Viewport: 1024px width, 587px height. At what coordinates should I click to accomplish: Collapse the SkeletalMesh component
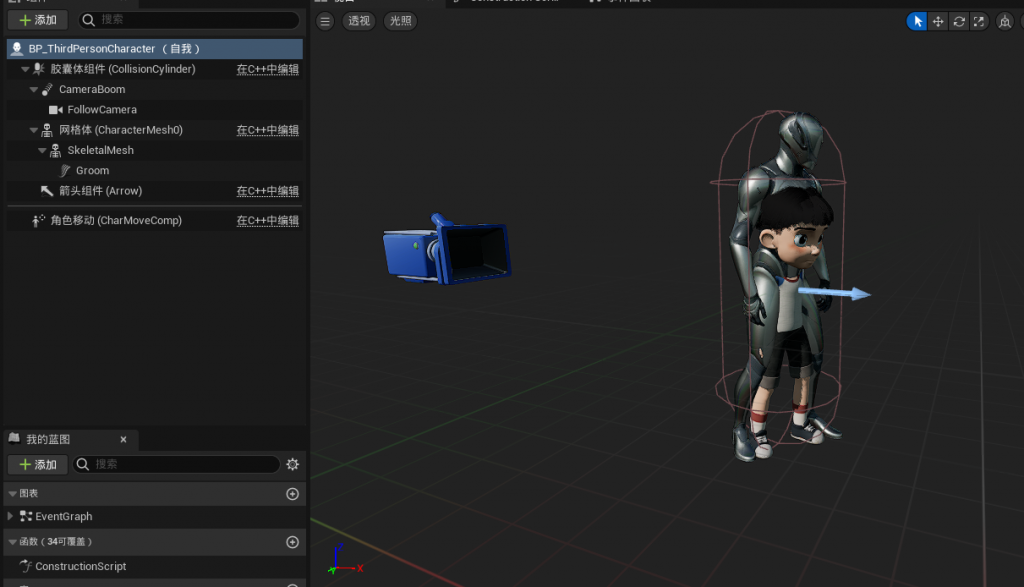point(42,150)
